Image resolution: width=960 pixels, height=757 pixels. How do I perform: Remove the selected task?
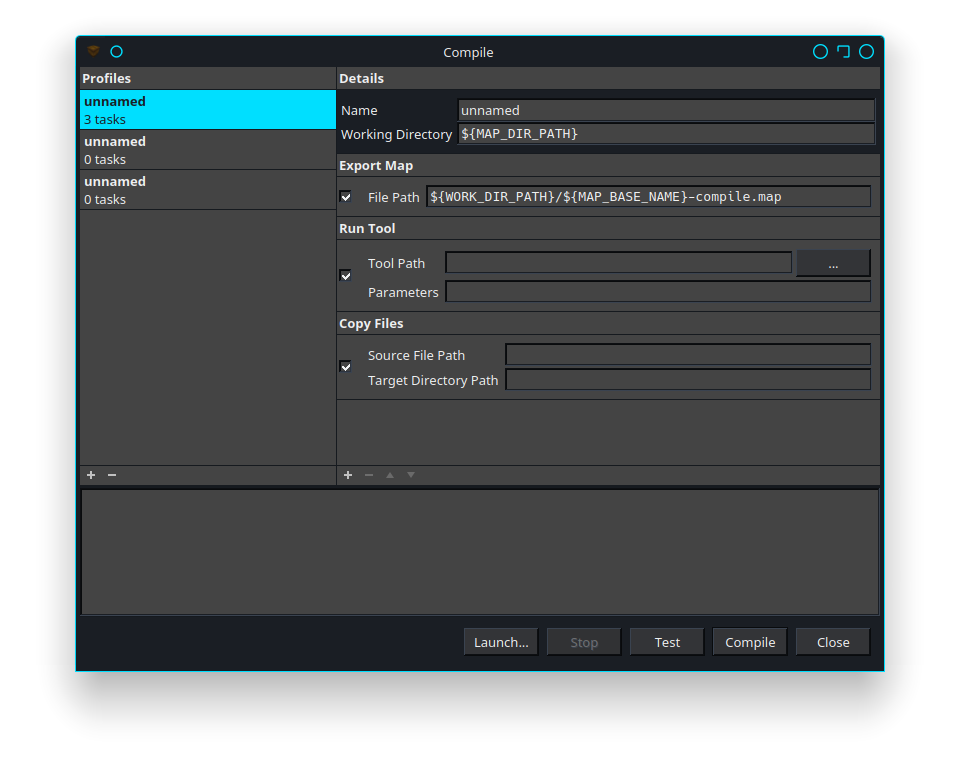pos(368,475)
